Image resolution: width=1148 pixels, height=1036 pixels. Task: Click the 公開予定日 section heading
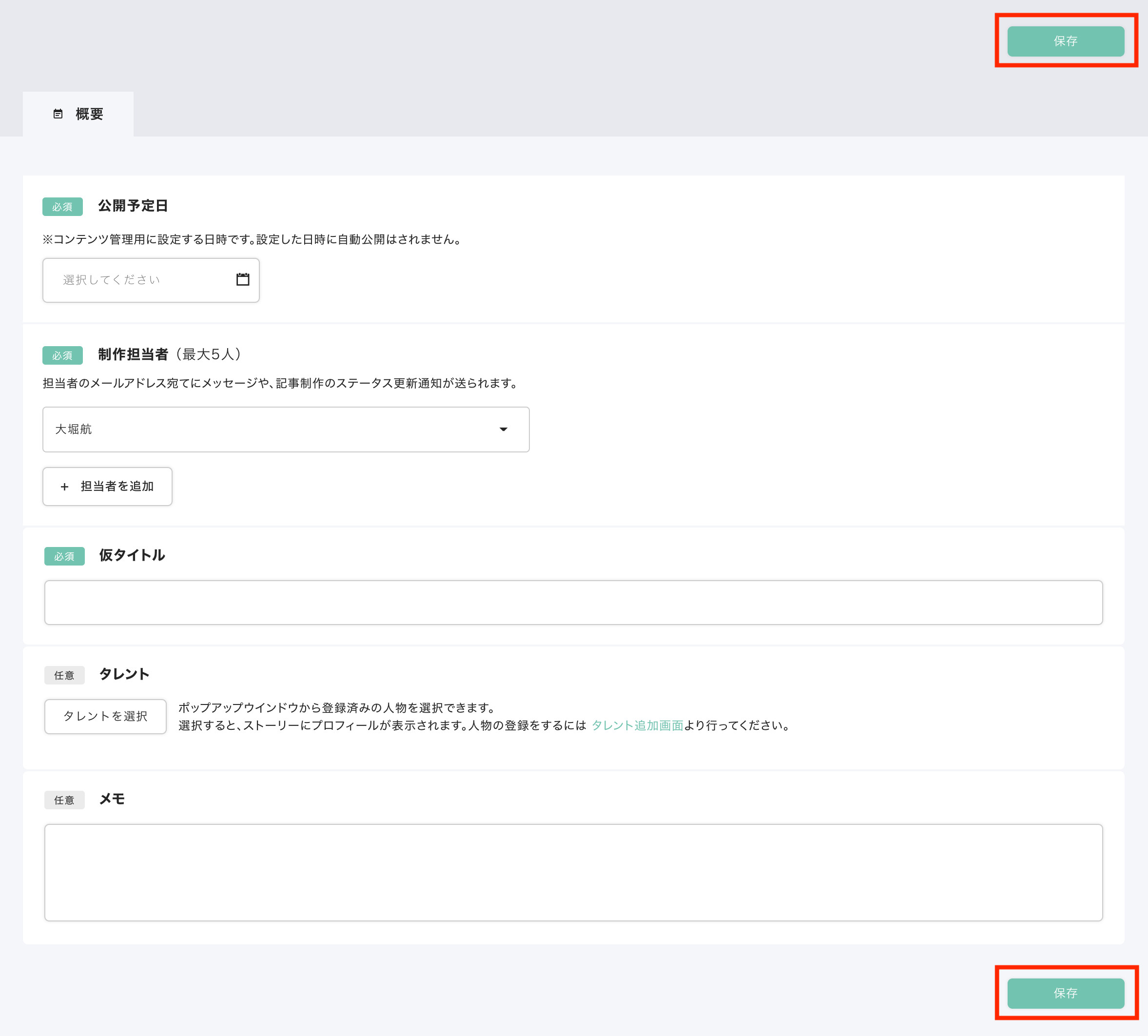pos(133,205)
